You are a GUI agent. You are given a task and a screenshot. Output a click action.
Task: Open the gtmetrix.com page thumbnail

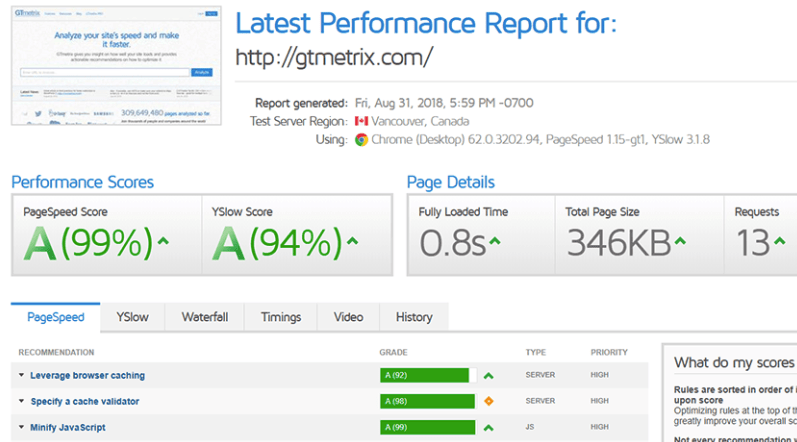coord(116,66)
